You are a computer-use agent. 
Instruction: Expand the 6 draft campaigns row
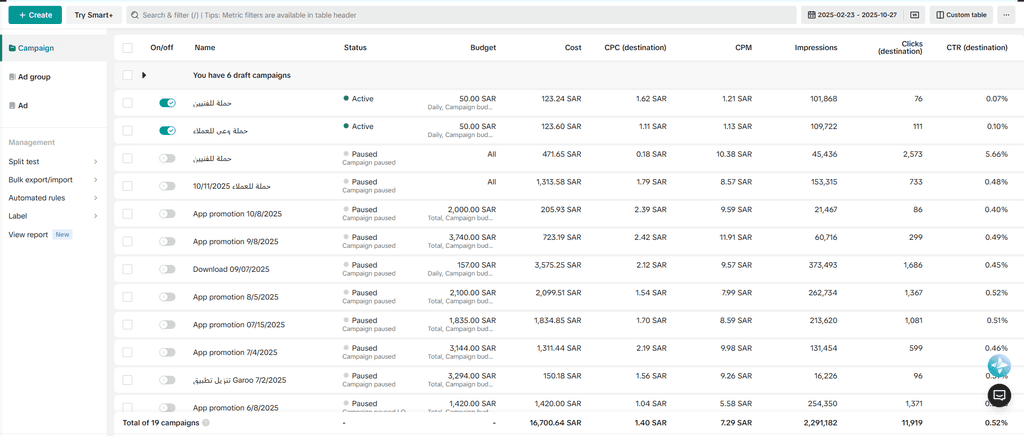(144, 75)
